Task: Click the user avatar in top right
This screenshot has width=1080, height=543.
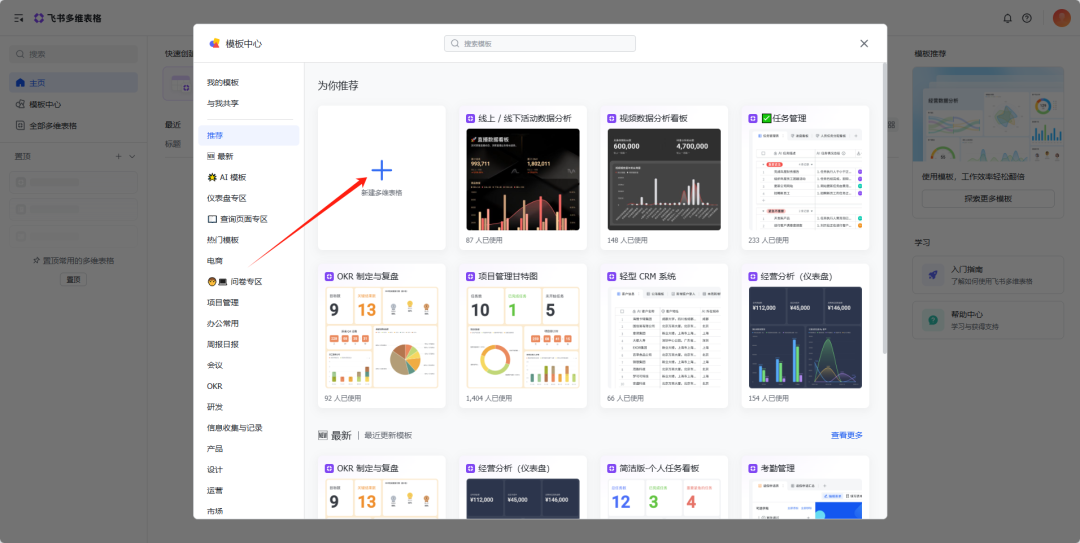Action: pyautogui.click(x=1061, y=18)
